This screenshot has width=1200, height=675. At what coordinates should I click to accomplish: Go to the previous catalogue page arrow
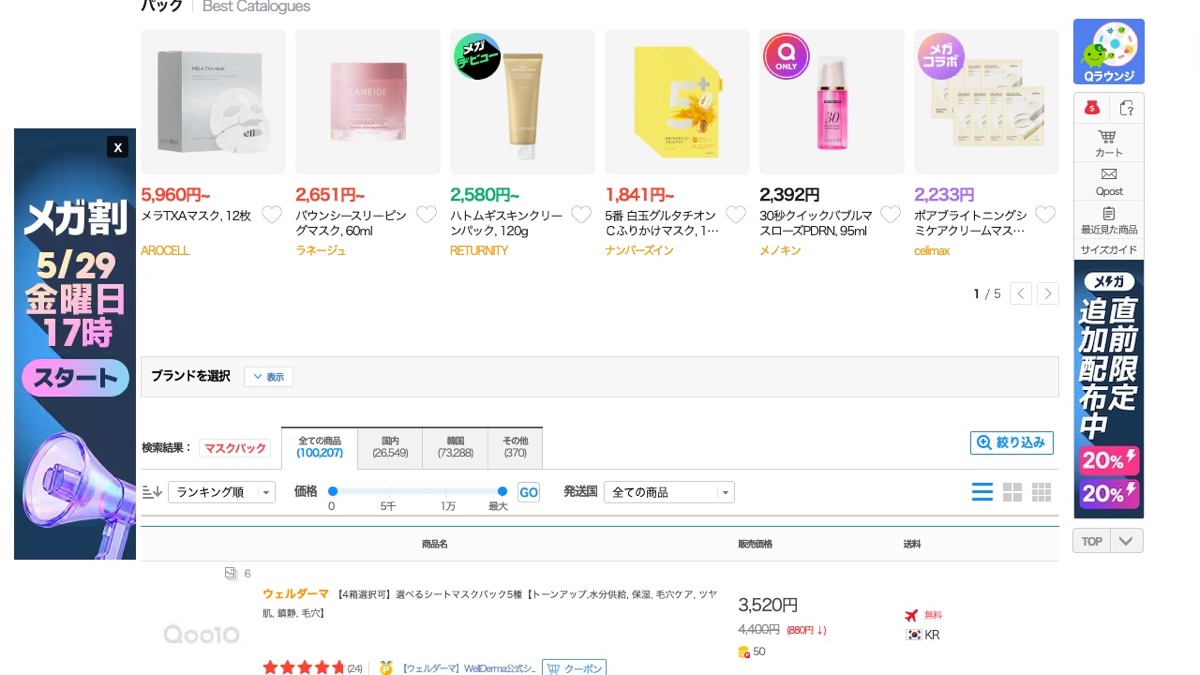[x=1020, y=293]
